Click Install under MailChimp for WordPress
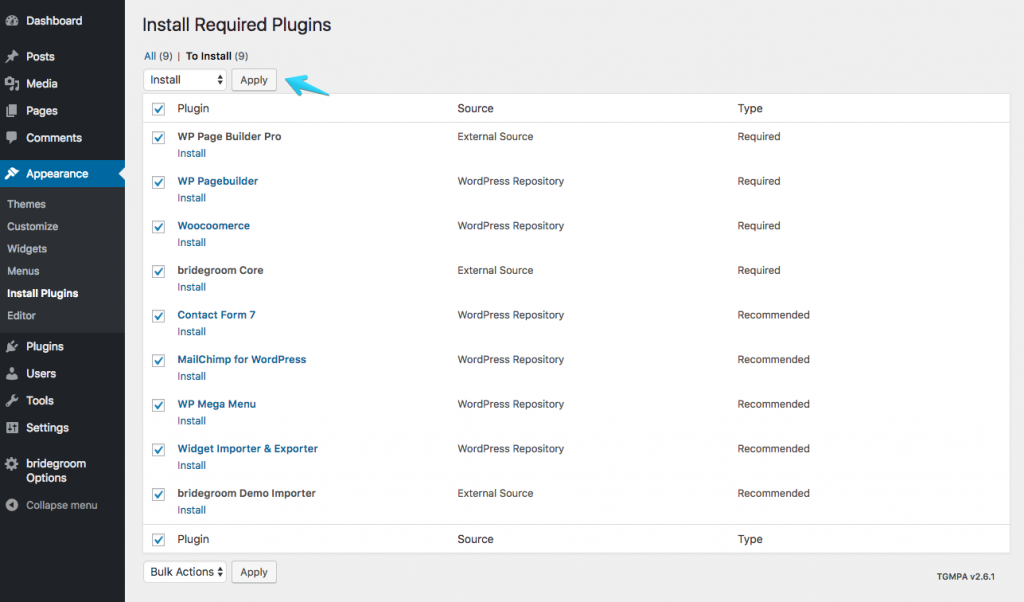 coord(191,376)
